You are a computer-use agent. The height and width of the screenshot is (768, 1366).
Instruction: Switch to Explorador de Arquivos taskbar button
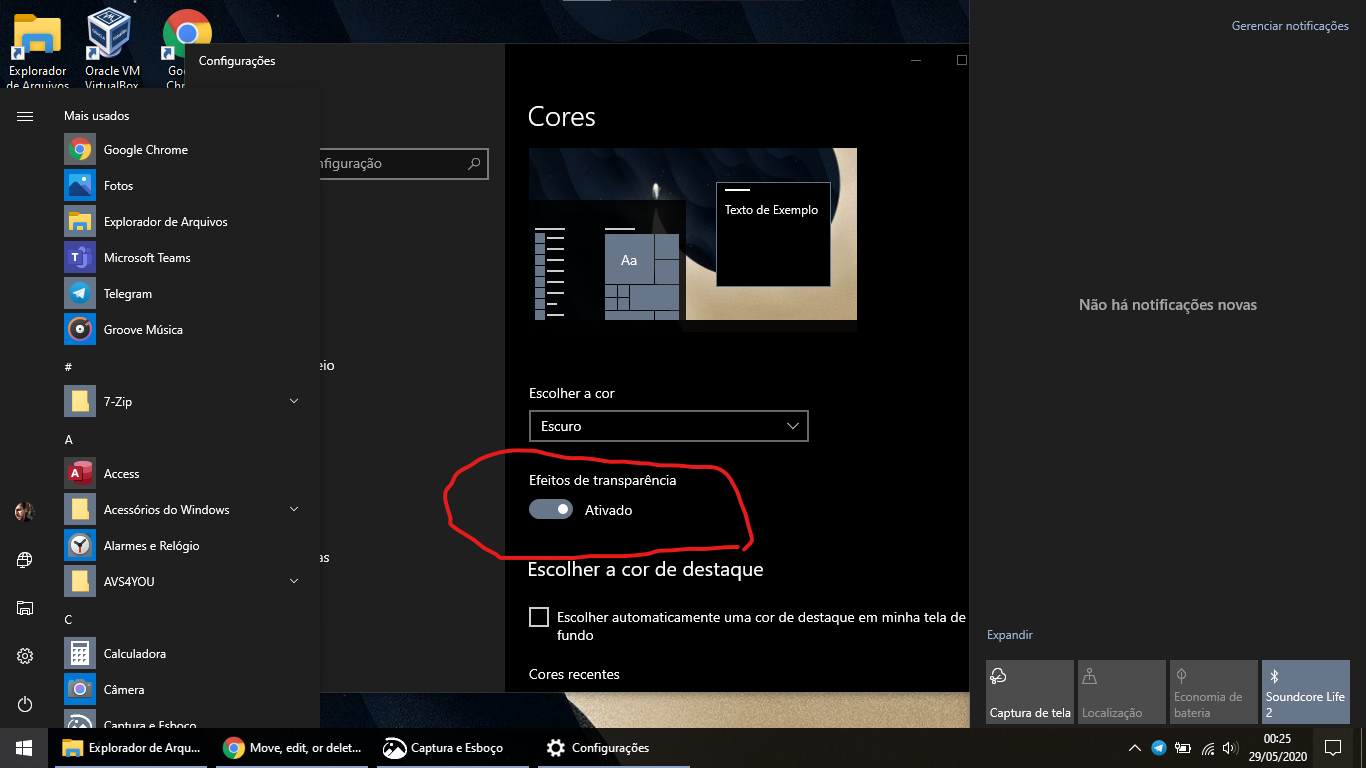coord(133,748)
